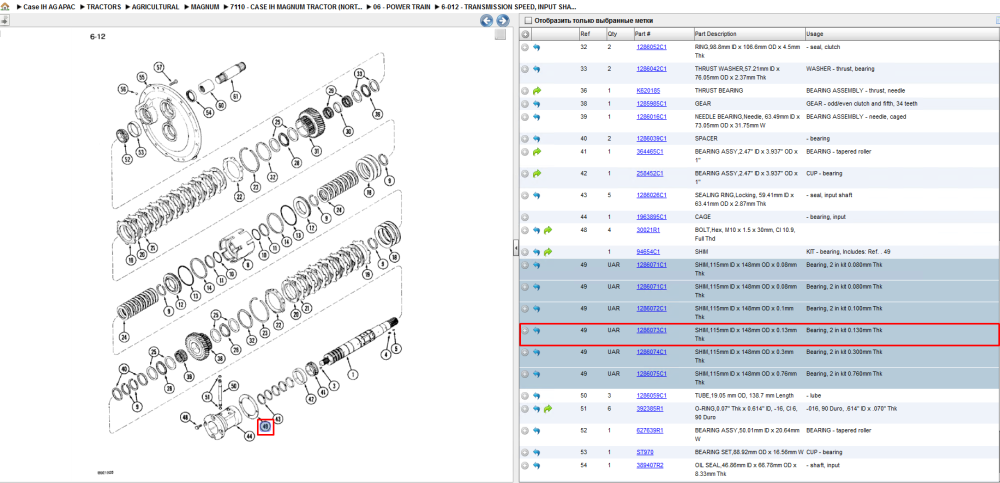
Task: Click blue arrow icon on Ref 33 row
Action: coord(536,69)
